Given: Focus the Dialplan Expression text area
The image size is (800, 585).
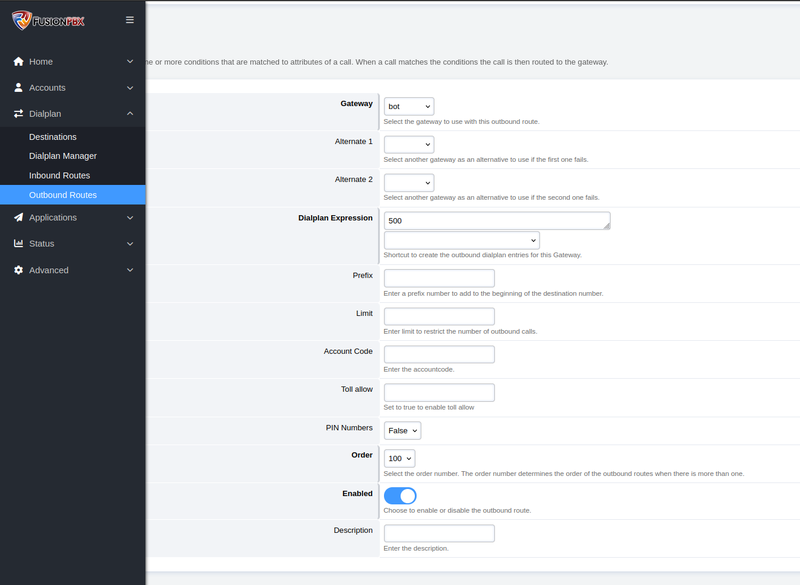Looking at the screenshot, I should click(x=496, y=221).
